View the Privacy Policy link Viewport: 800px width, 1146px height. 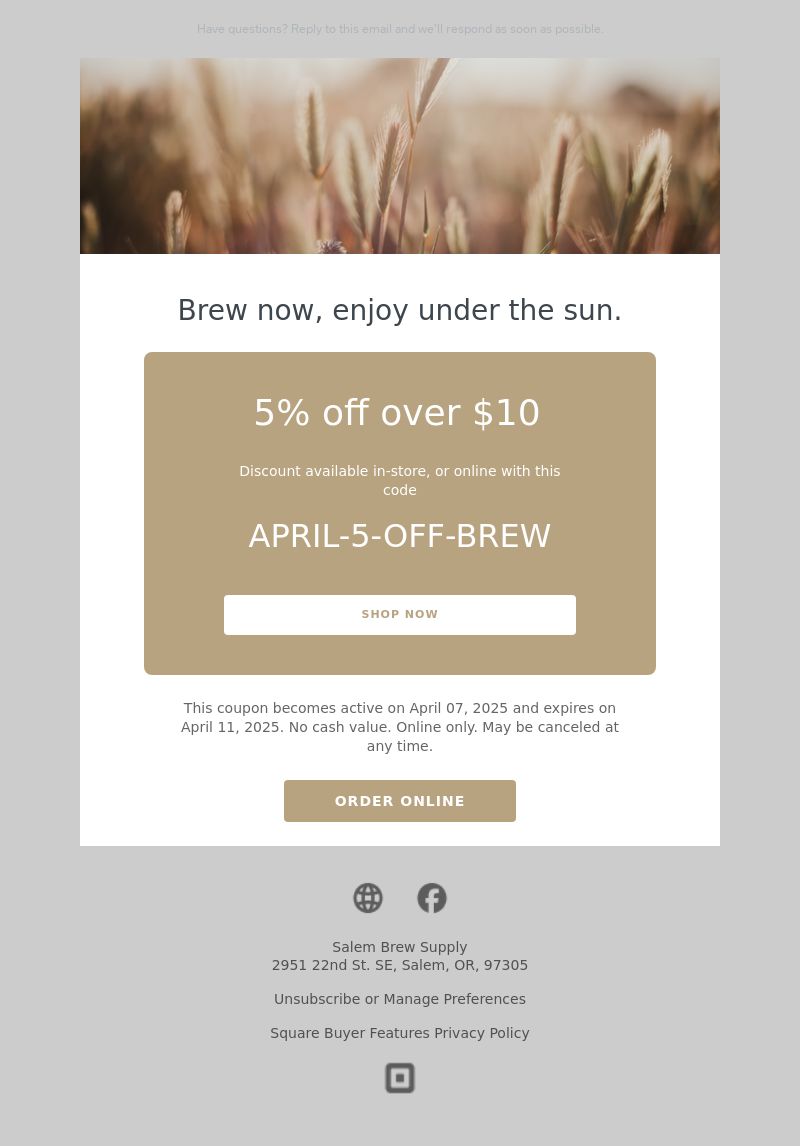point(481,1033)
